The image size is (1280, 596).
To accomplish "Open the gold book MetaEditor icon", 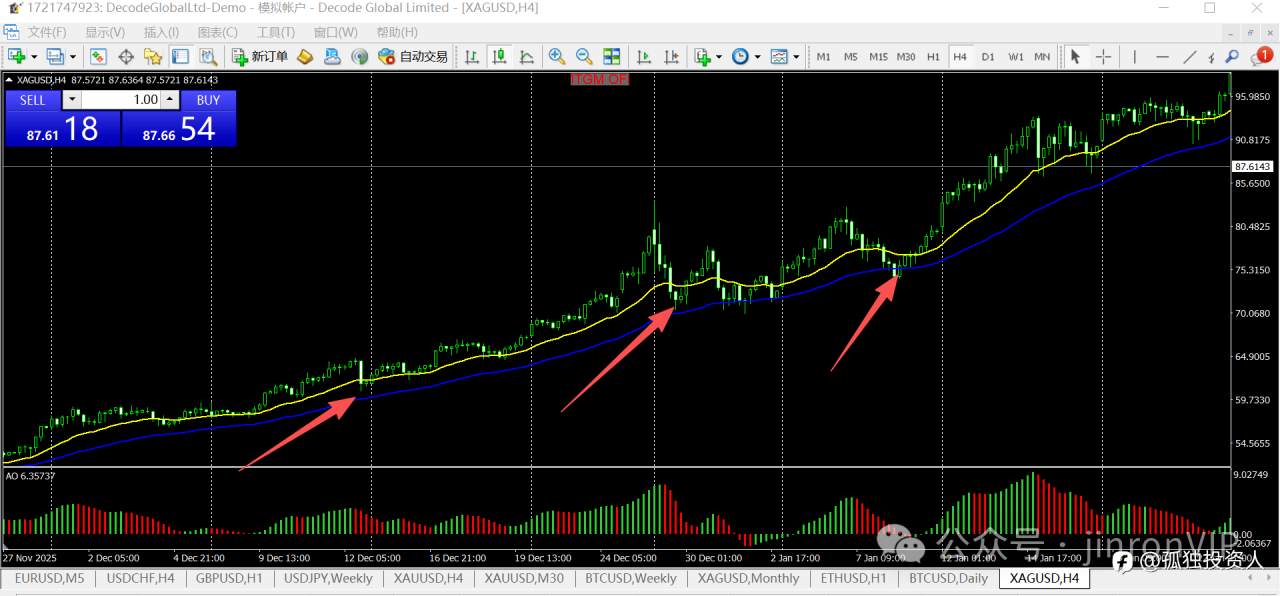I will (x=305, y=57).
